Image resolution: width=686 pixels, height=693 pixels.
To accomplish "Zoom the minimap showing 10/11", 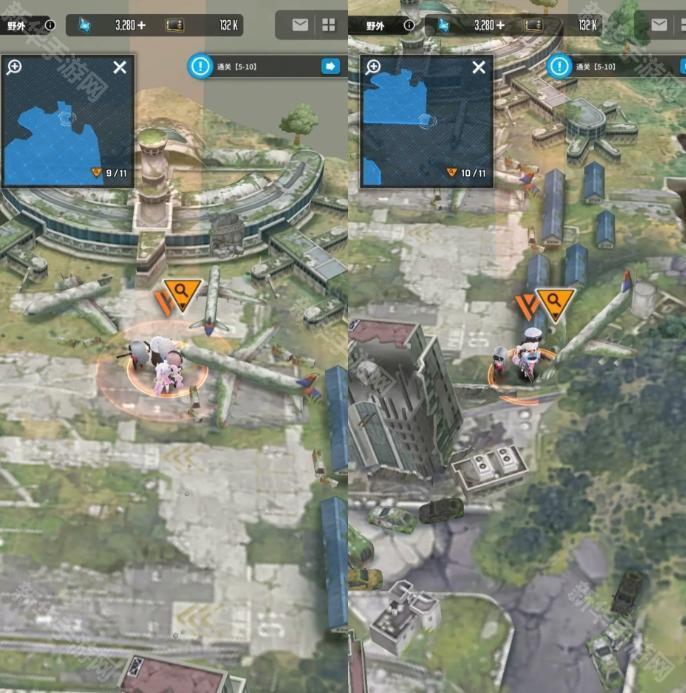I will (373, 67).
